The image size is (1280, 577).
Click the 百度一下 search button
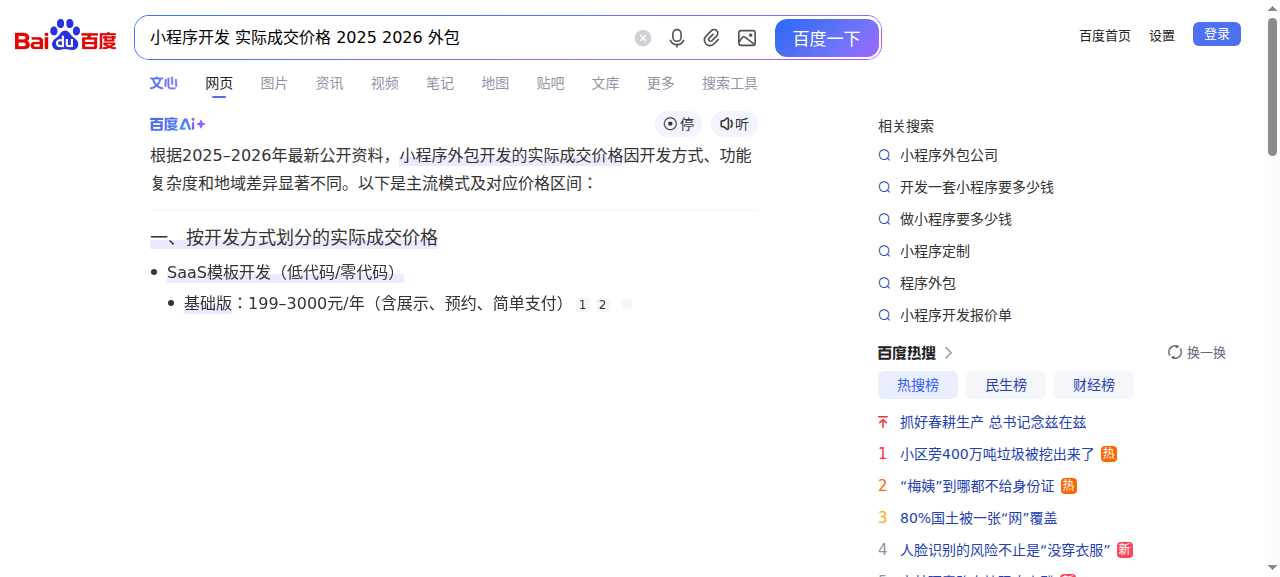(x=826, y=38)
